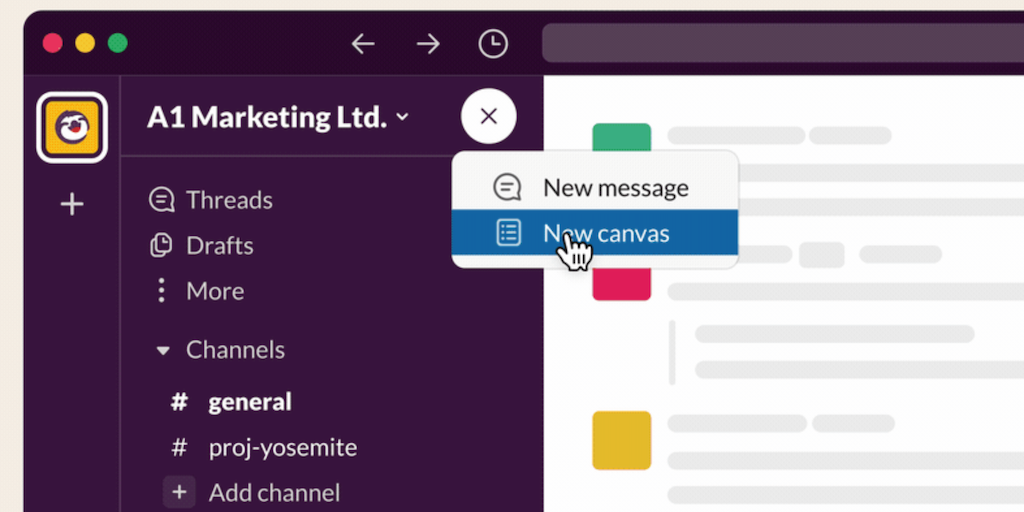The image size is (1024, 512).
Task: Choose New message from the popup menu
Action: [x=595, y=187]
